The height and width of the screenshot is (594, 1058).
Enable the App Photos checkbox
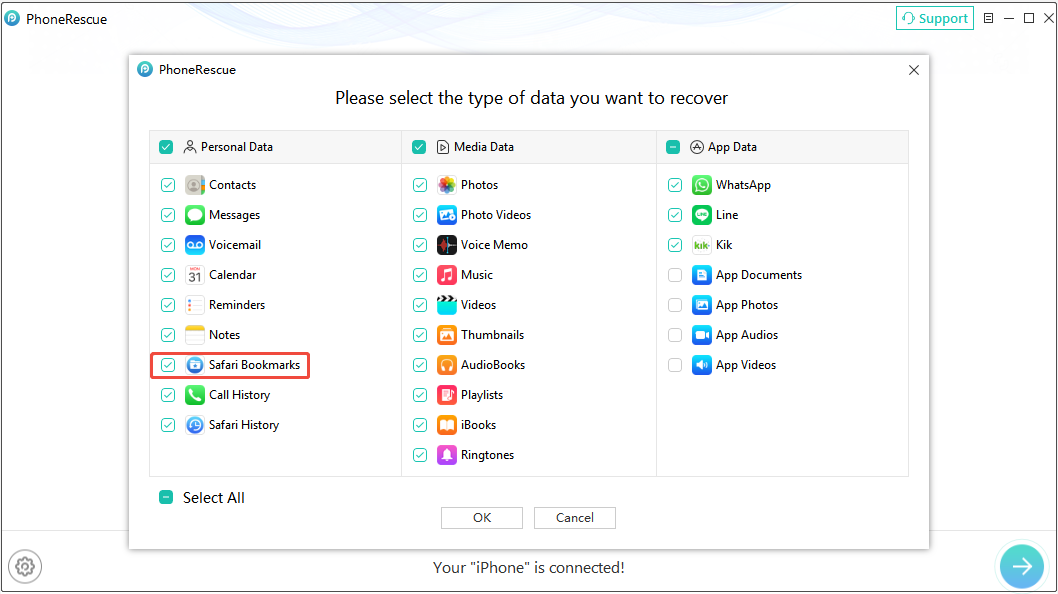(x=675, y=305)
